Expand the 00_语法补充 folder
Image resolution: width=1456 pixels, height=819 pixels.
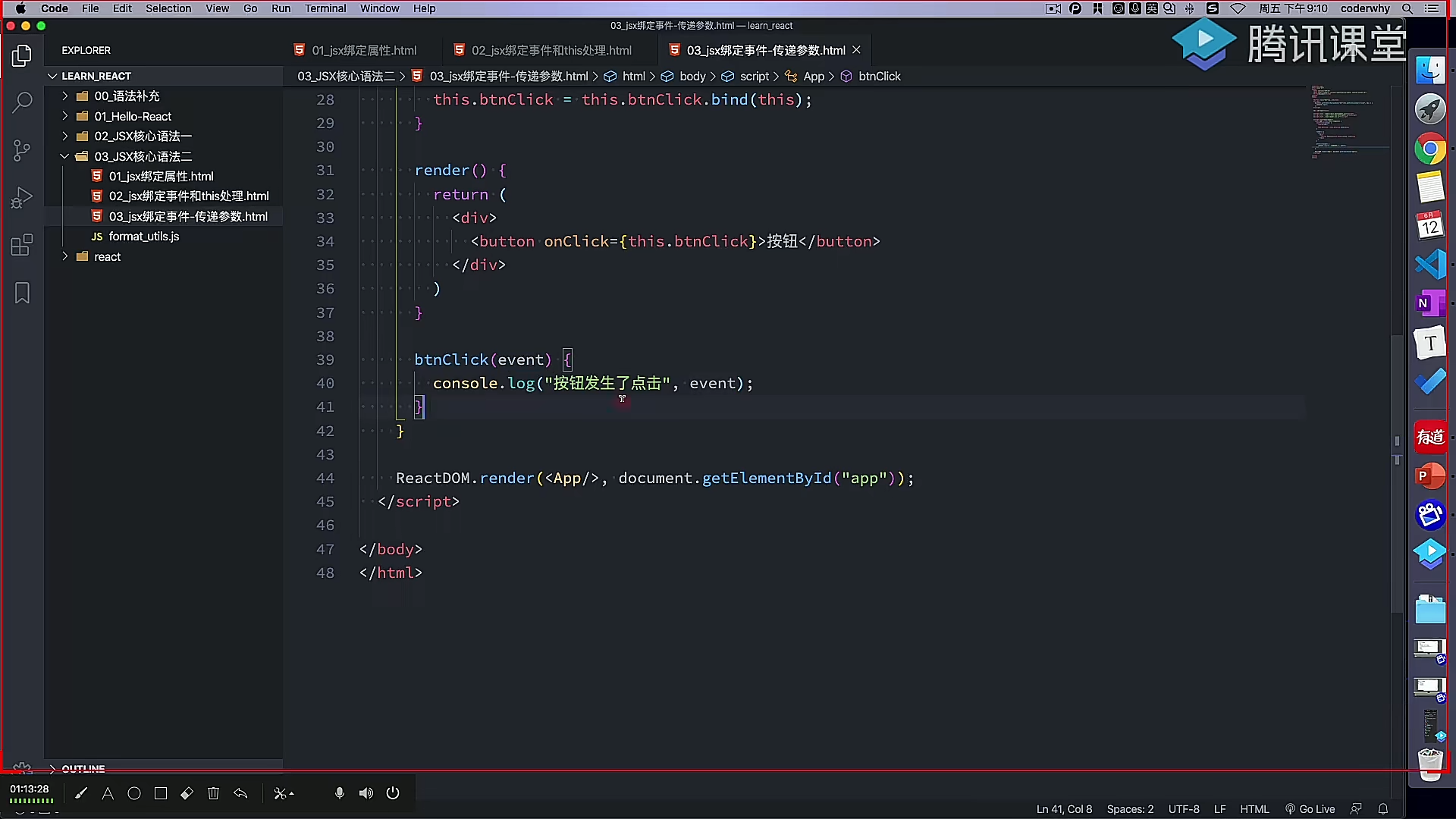click(x=126, y=96)
